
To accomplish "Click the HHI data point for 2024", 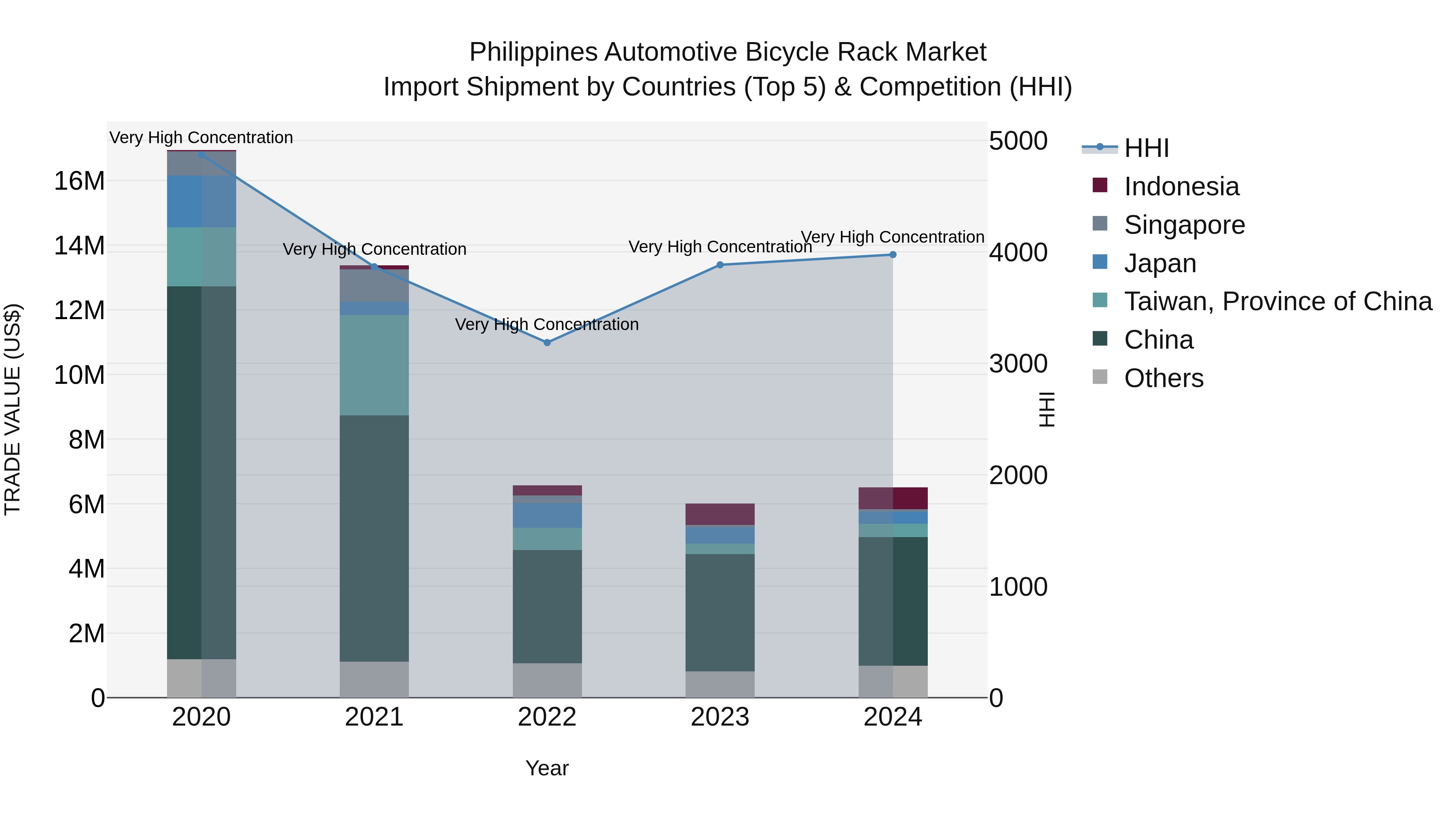I will 893,255.
